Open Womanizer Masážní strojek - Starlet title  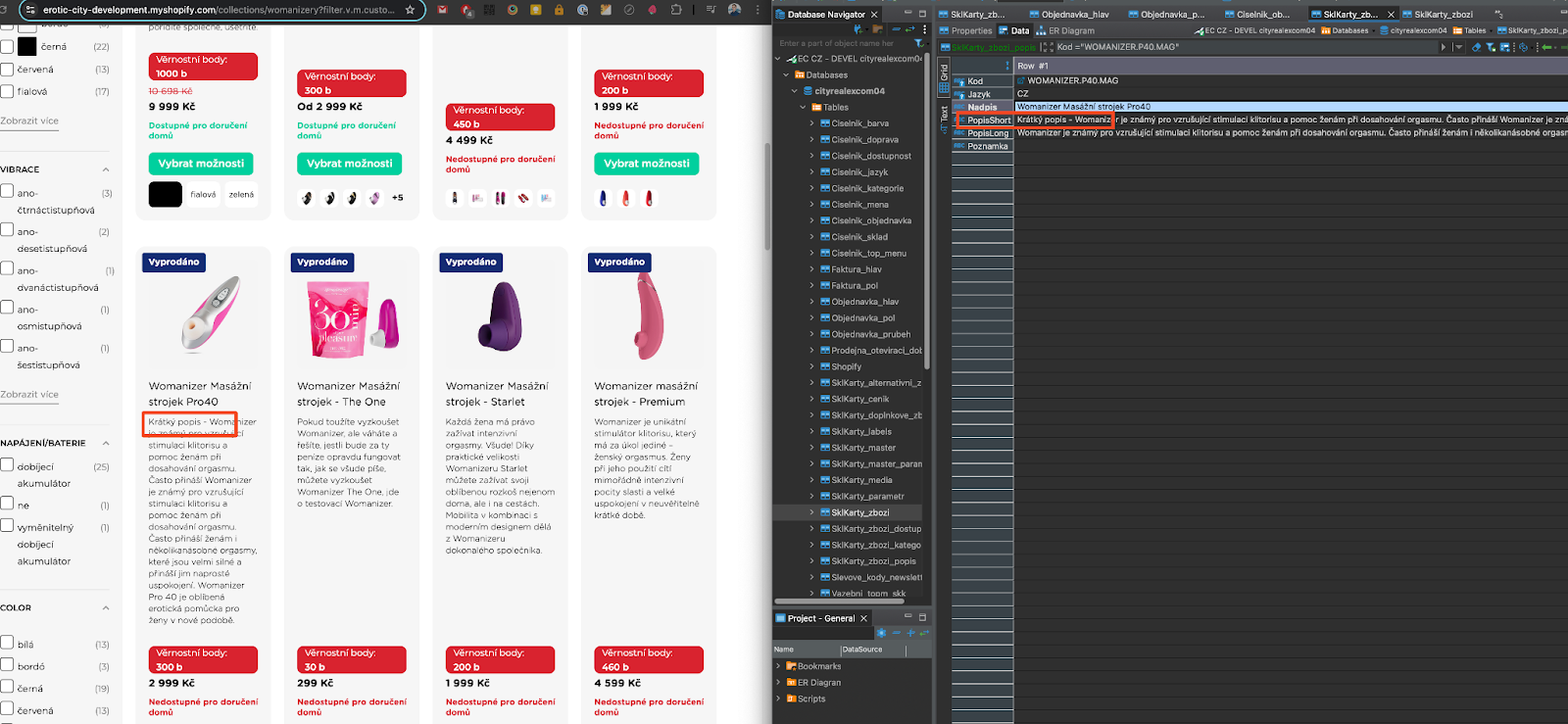point(497,394)
